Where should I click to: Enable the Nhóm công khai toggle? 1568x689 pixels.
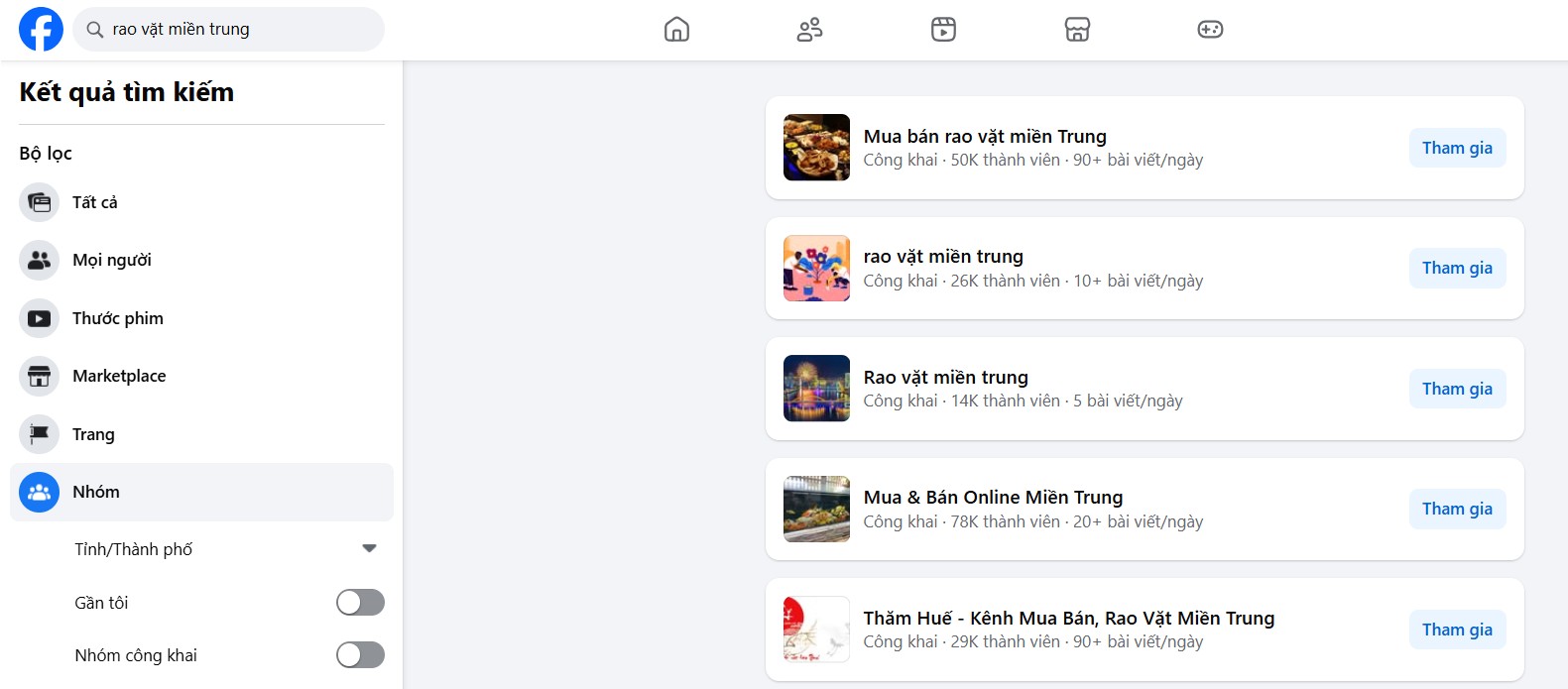[x=359, y=655]
